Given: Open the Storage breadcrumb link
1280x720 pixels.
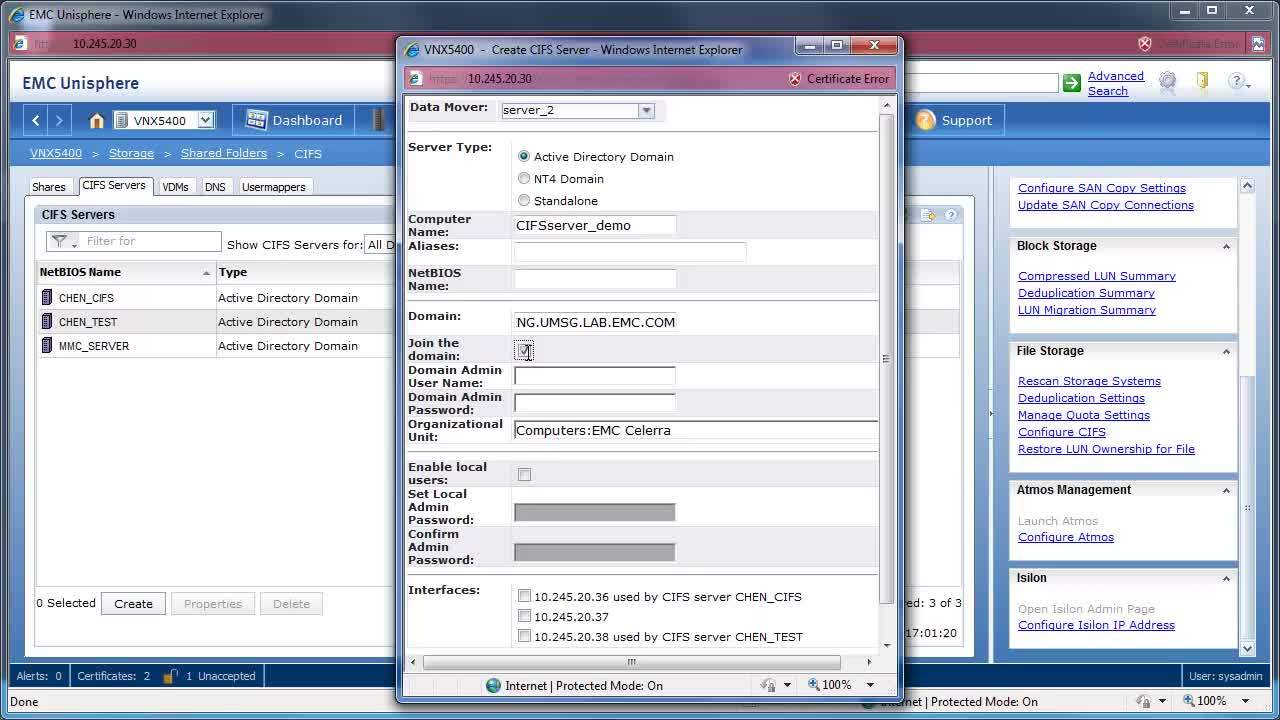Looking at the screenshot, I should [131, 153].
